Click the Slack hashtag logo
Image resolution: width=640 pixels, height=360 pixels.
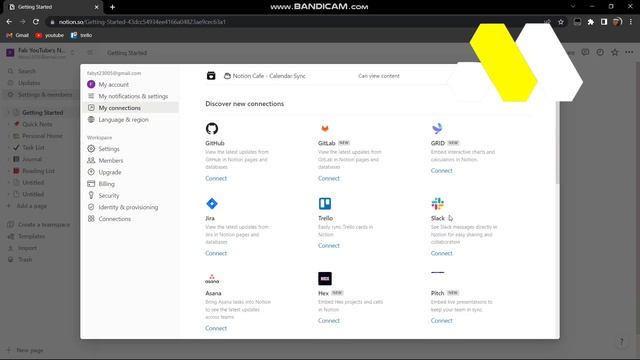coord(438,203)
